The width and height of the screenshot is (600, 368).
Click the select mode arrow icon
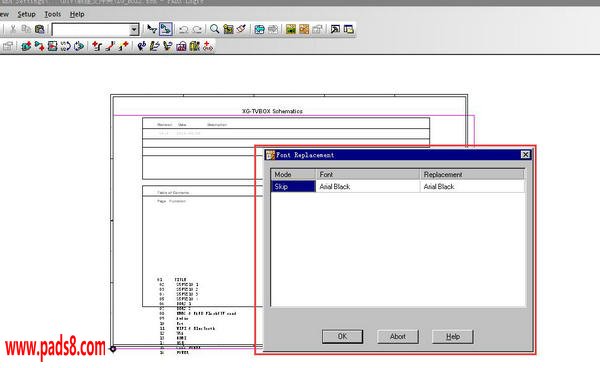[152, 29]
